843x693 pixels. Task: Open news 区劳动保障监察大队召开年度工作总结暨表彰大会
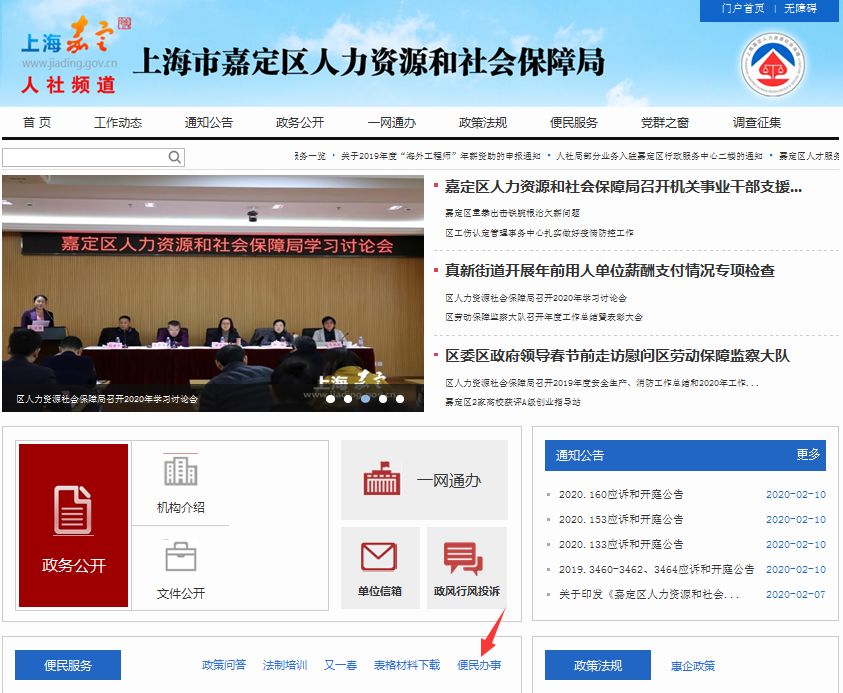click(544, 317)
